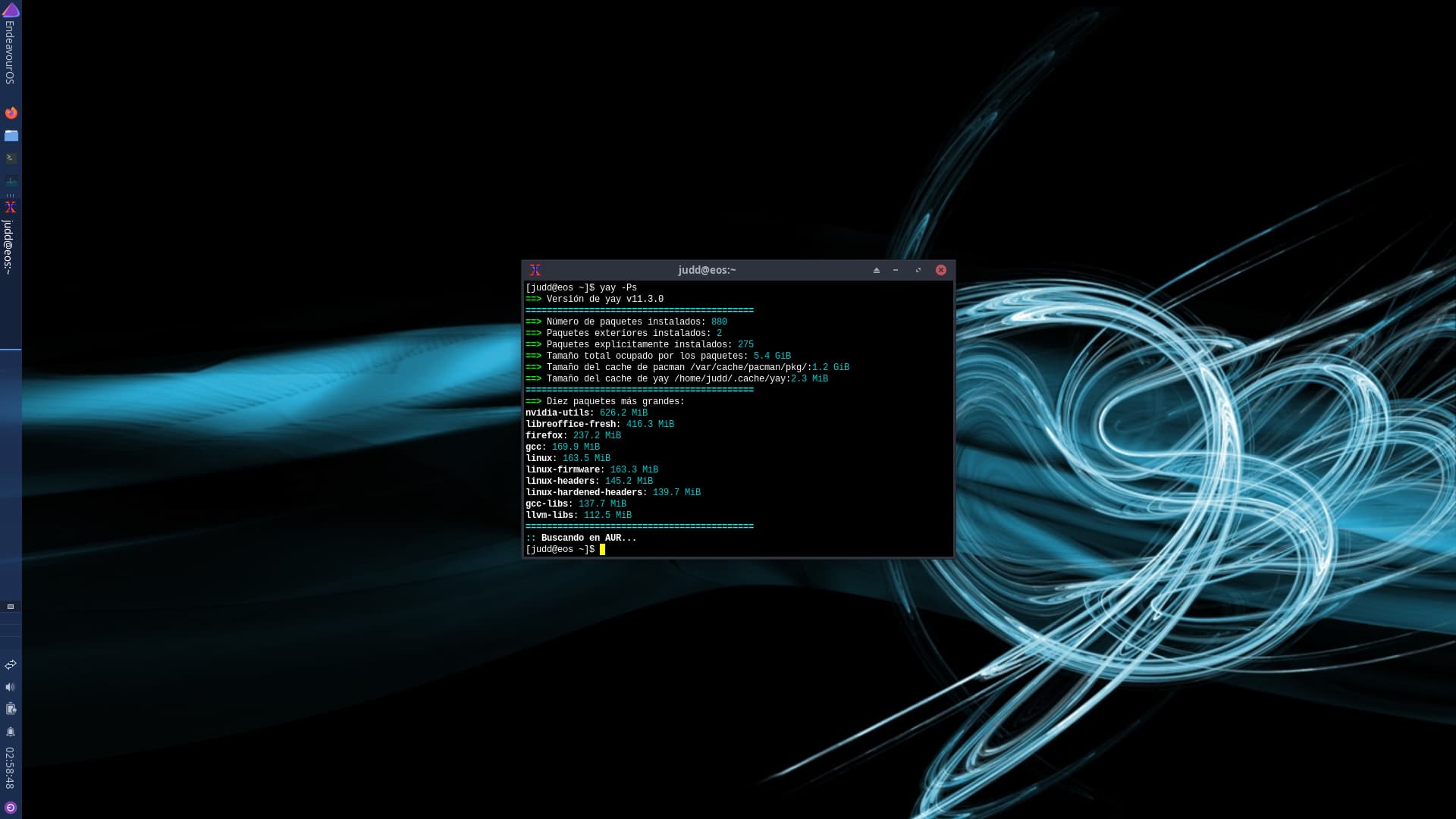Click the gcc-libs 137.7 MiB row
1456x819 pixels.
tap(576, 504)
